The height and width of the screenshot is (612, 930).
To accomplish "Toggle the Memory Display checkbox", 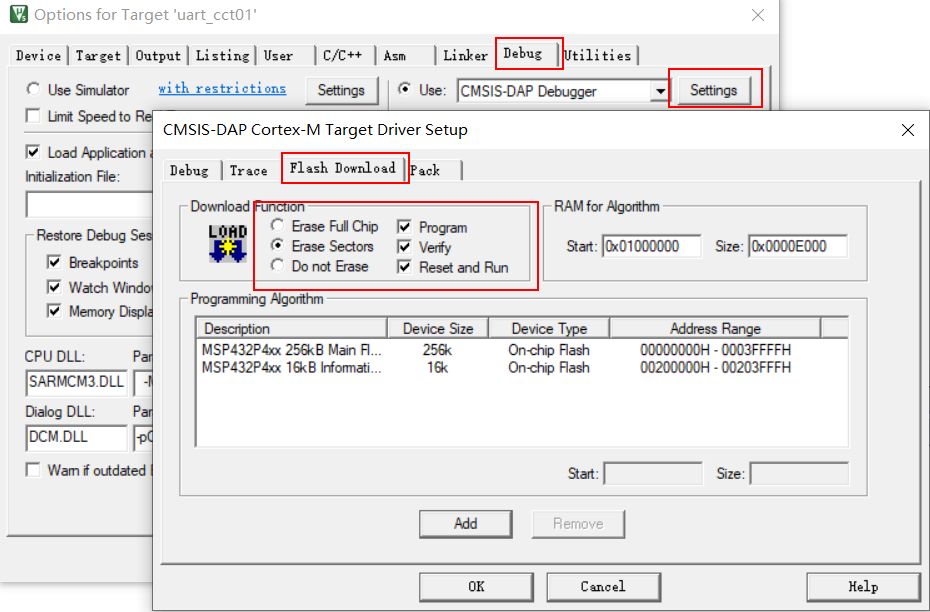I will [x=54, y=311].
